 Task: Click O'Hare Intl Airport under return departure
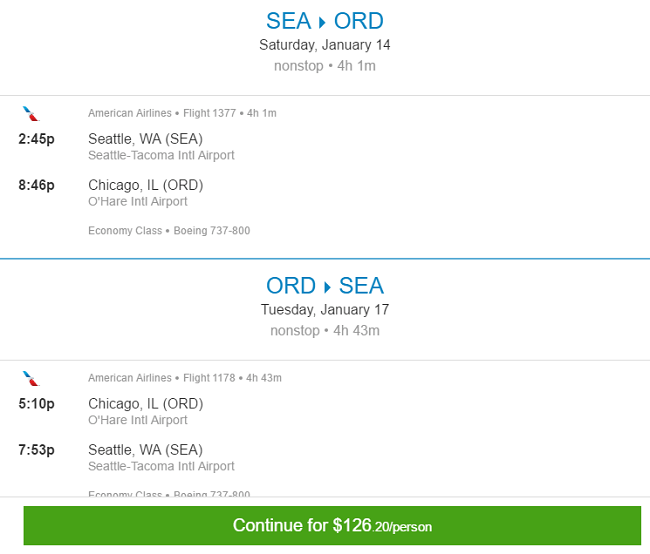(x=138, y=420)
